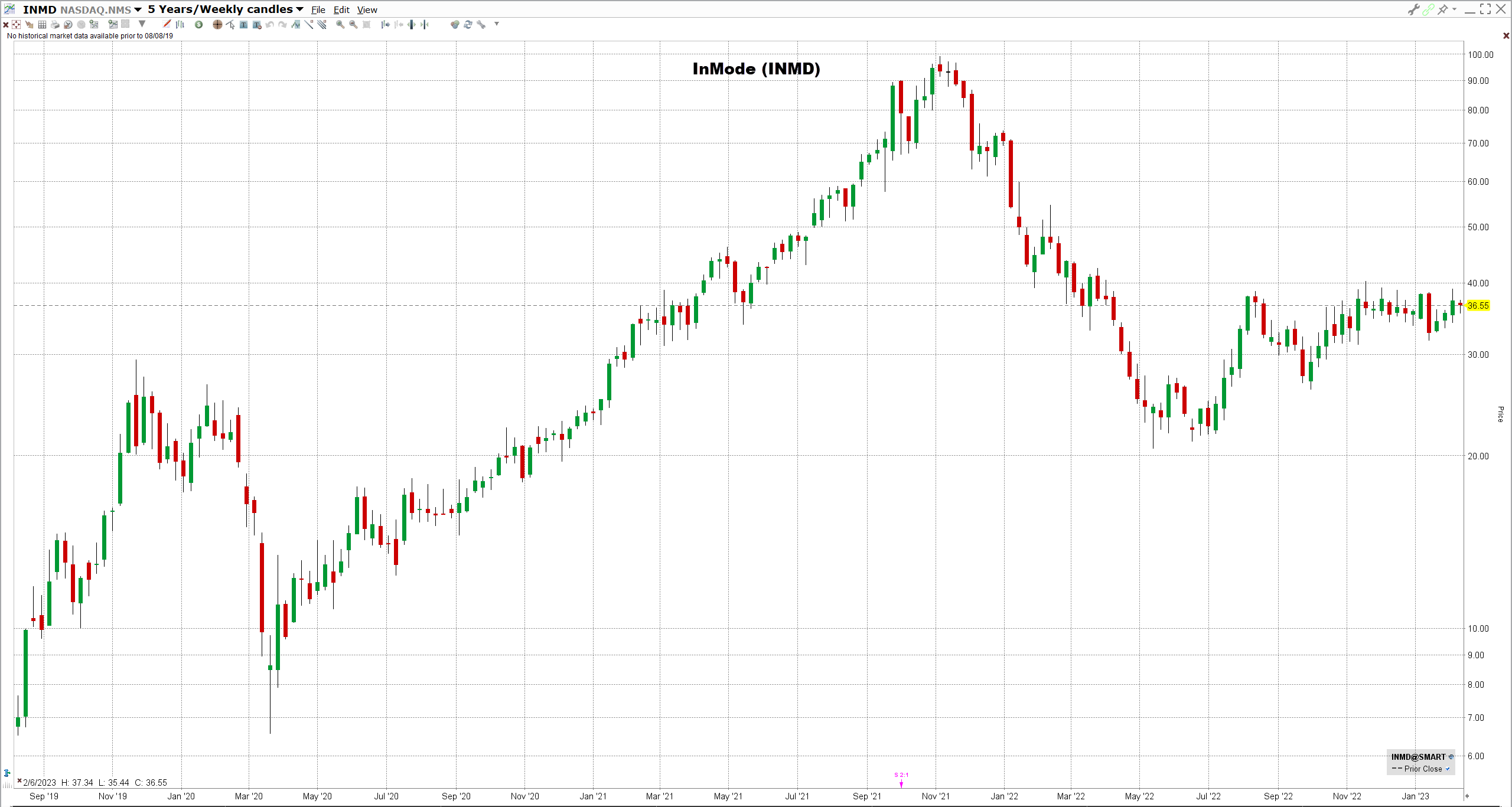Click the no historical data notice text
Viewport: 1512px width, 807px height.
tap(90, 36)
